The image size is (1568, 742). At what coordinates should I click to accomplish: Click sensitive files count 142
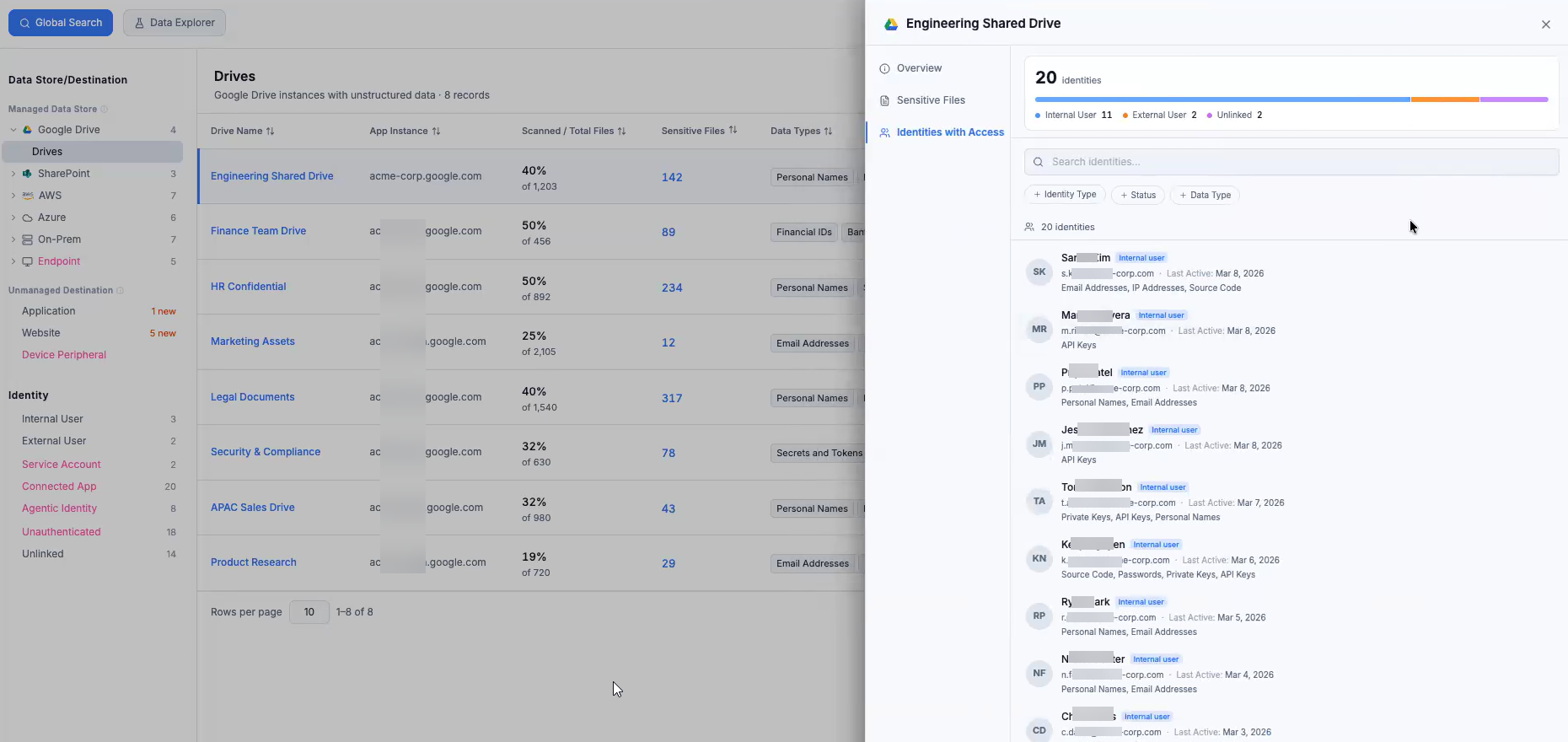672,177
